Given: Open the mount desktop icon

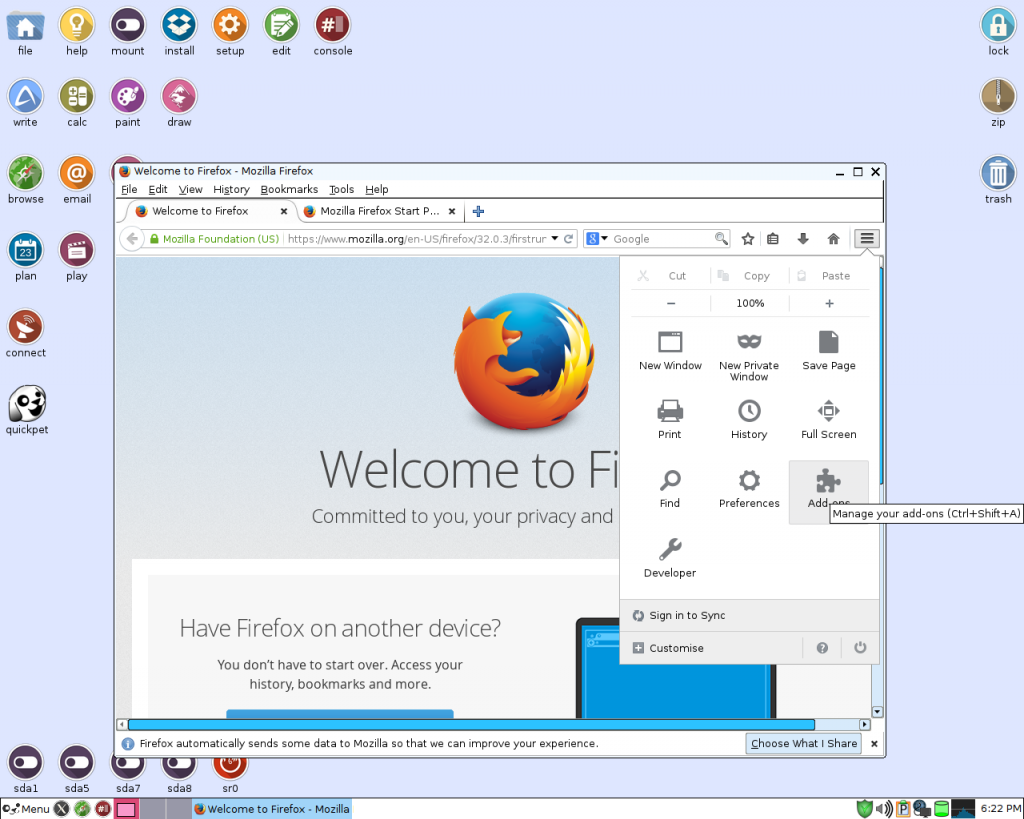Looking at the screenshot, I should (x=128, y=33).
